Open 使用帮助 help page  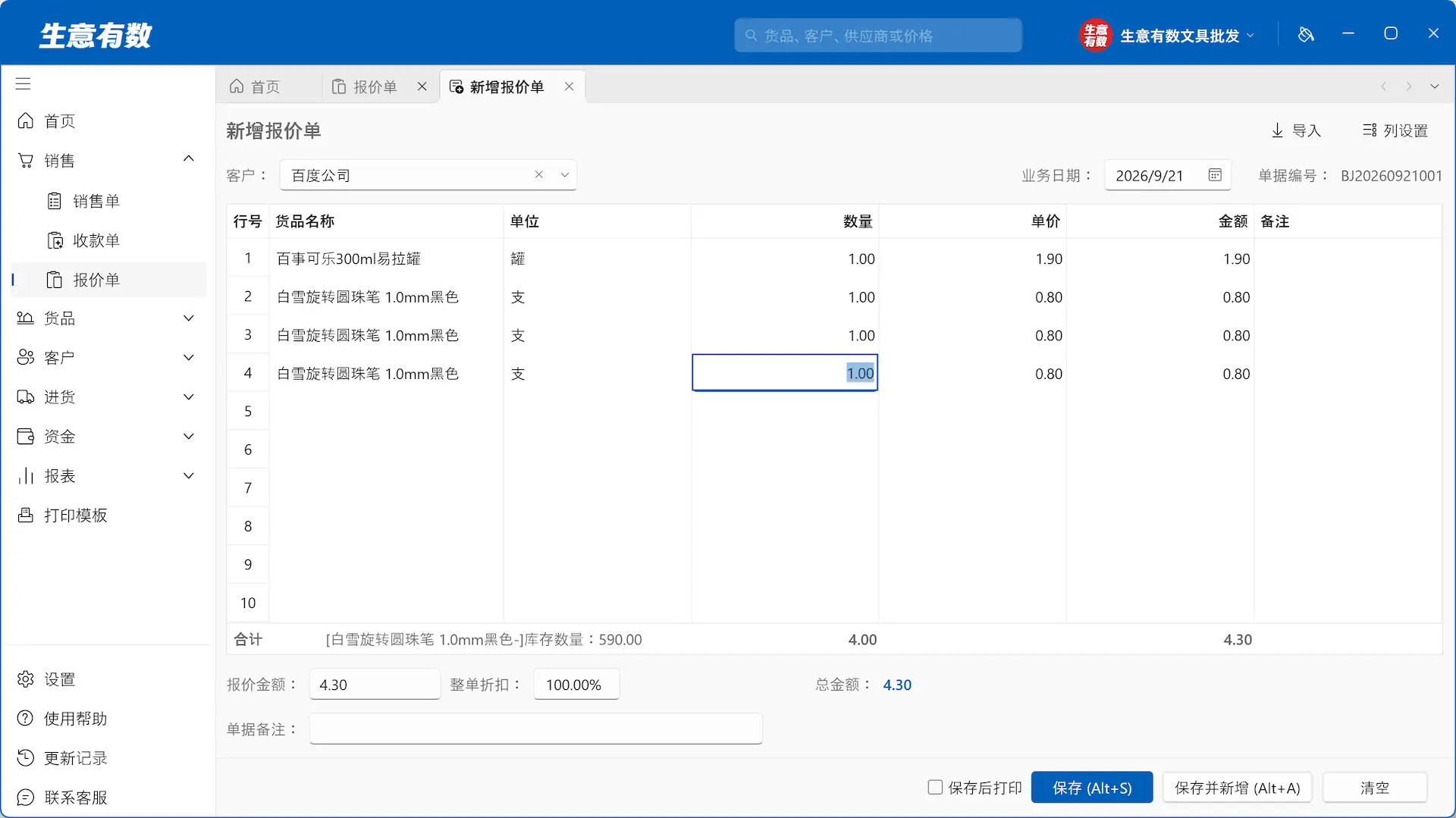(x=62, y=719)
